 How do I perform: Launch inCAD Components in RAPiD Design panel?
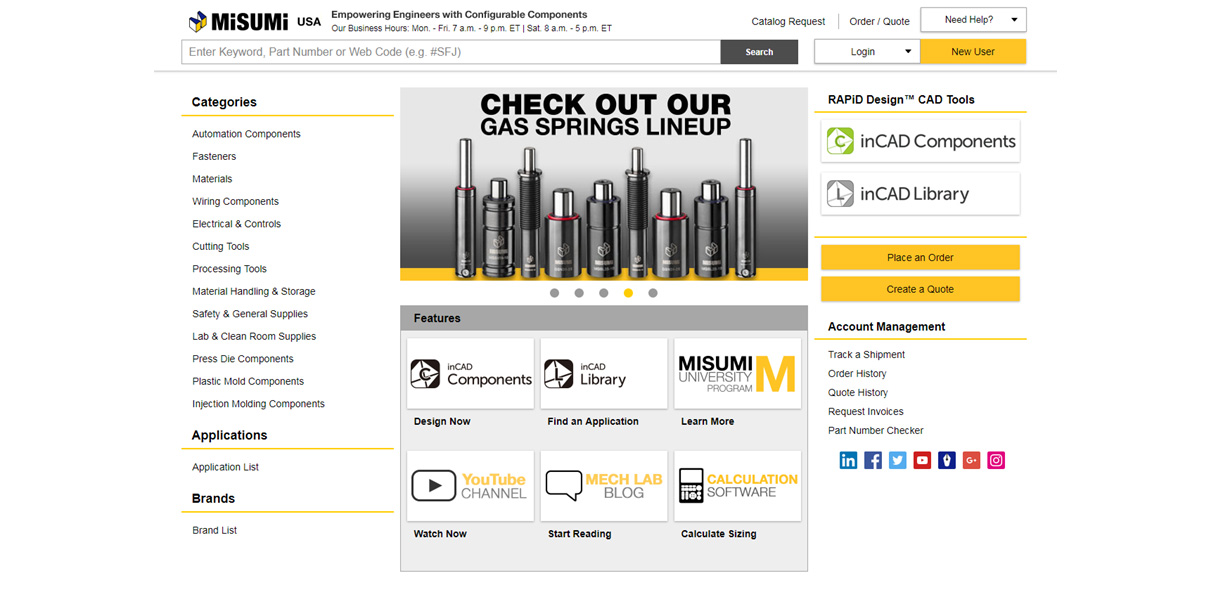(x=920, y=141)
